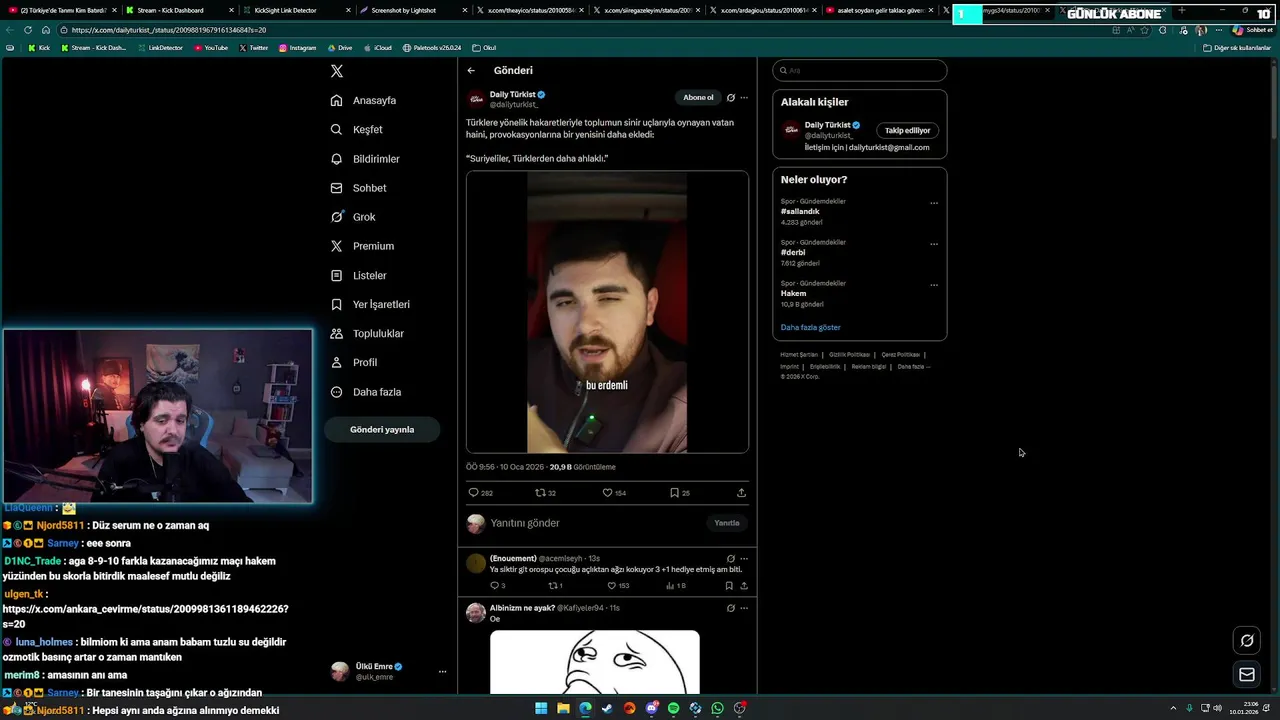Image resolution: width=1280 pixels, height=720 pixels.
Task: Click the Topluluklar icon in sidebar
Action: 336,333
